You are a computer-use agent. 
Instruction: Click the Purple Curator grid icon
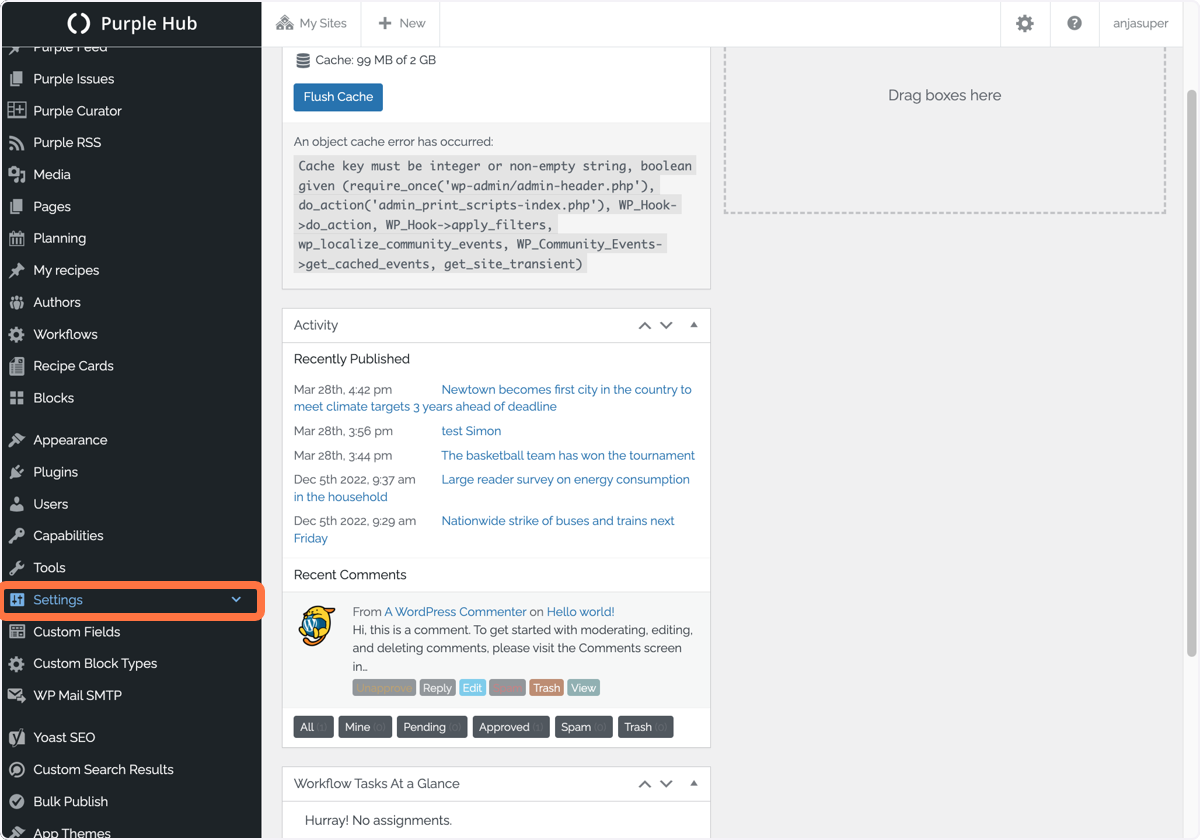[x=16, y=111]
